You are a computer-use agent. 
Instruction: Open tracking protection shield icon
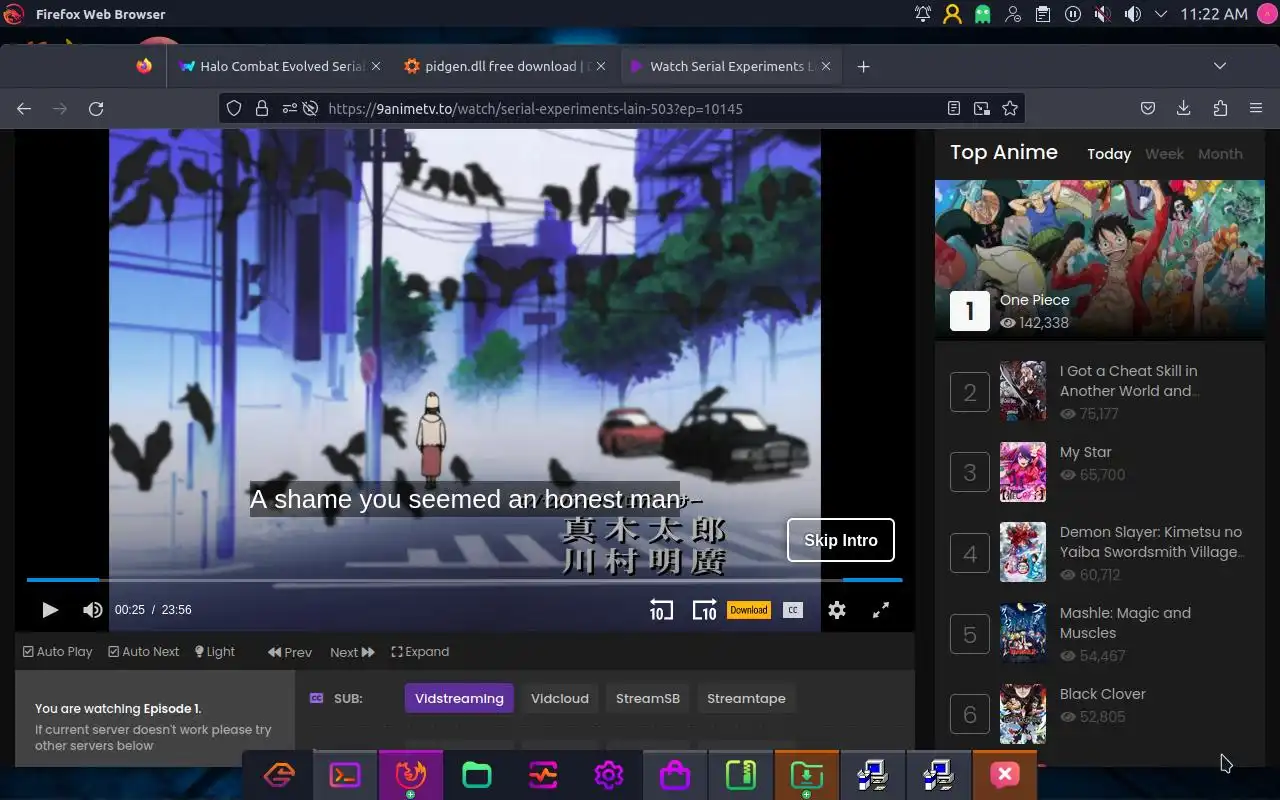pos(234,108)
